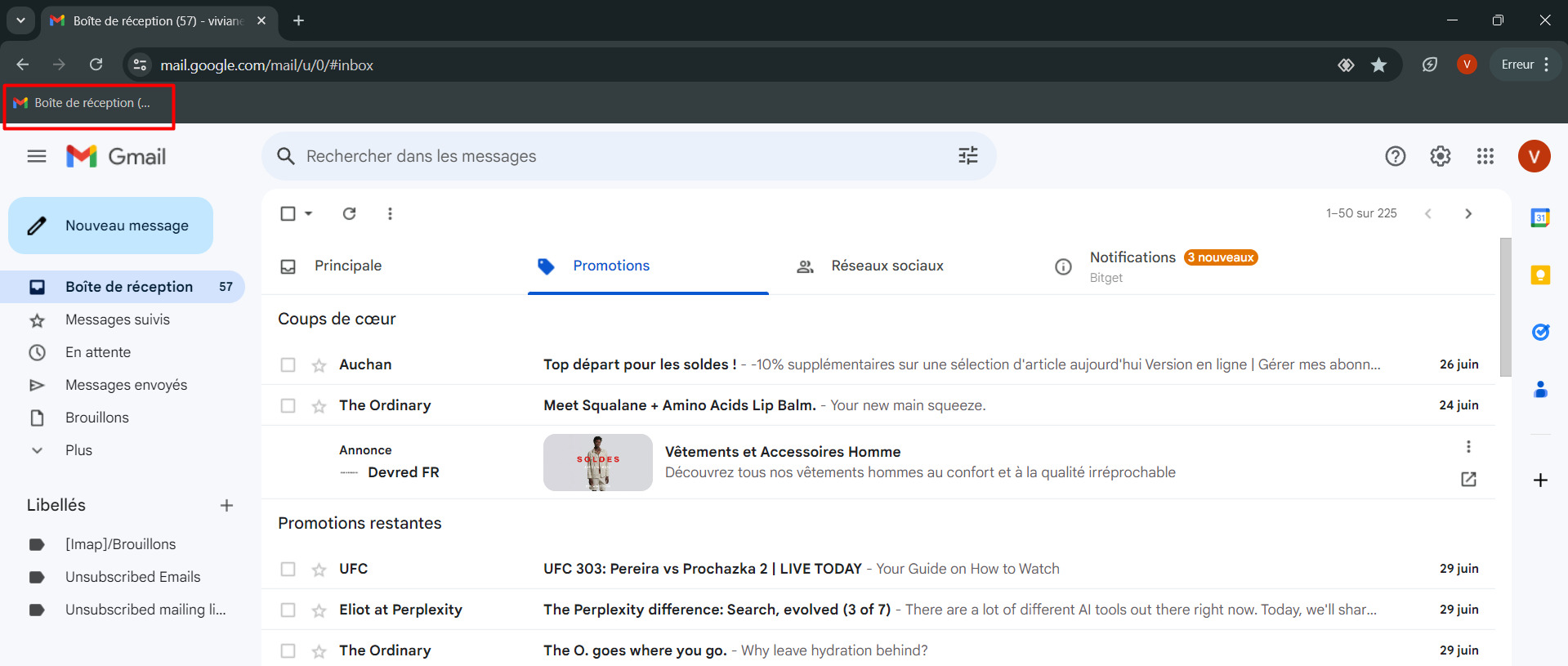1568x666 pixels.
Task: Open browser extensions icon
Action: coord(1429,65)
